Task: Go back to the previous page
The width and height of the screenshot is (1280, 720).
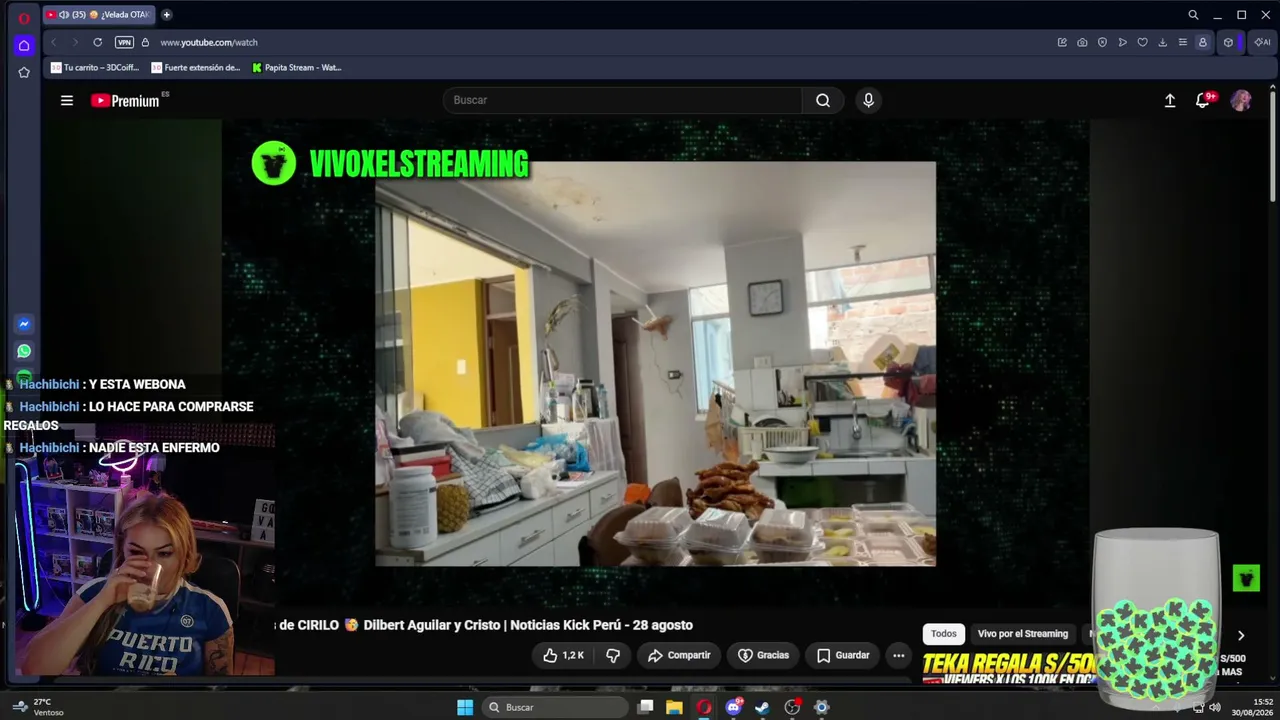Action: point(53,42)
